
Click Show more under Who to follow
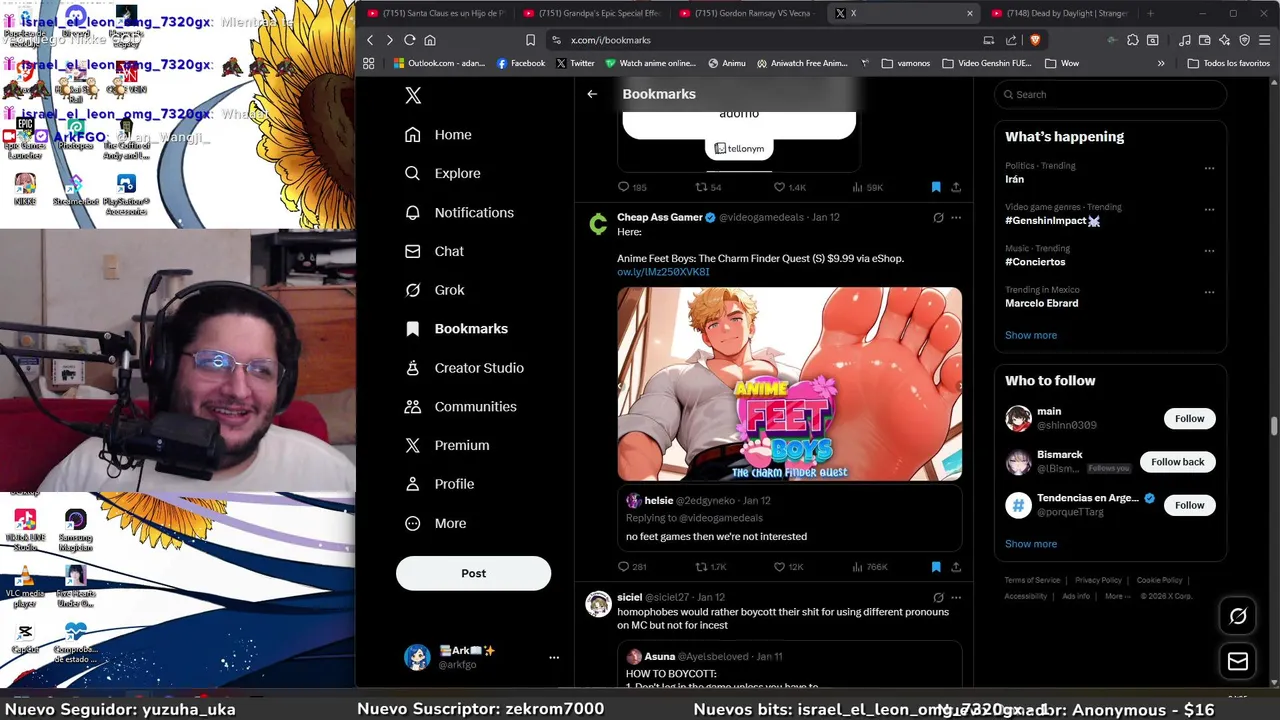coord(1030,544)
